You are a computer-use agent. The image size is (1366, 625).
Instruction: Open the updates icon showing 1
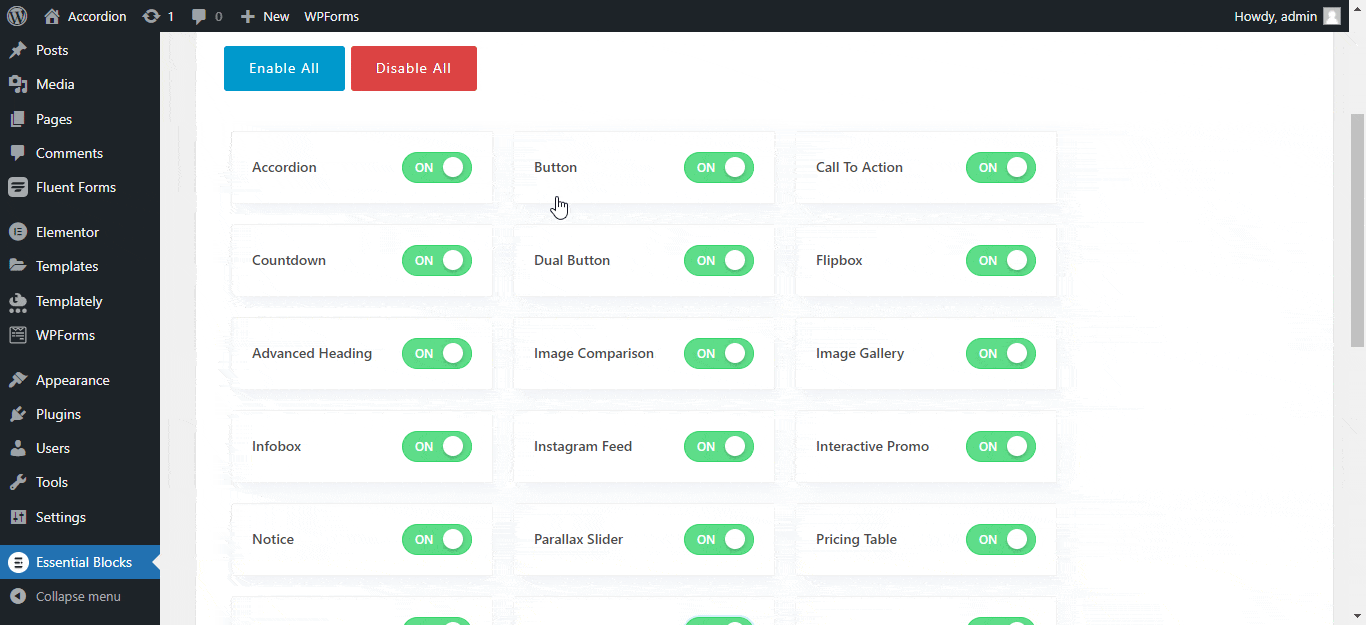click(151, 16)
